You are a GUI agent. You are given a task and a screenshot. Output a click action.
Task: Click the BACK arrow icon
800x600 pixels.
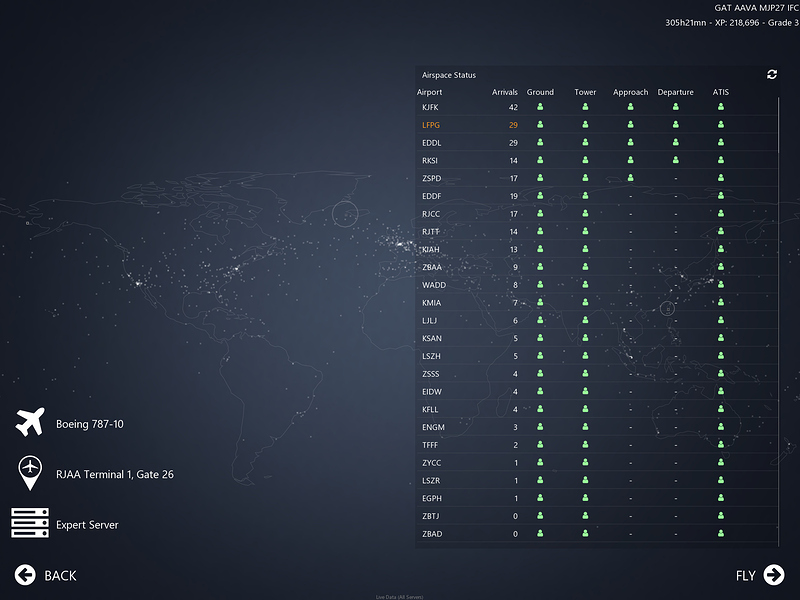pyautogui.click(x=24, y=575)
